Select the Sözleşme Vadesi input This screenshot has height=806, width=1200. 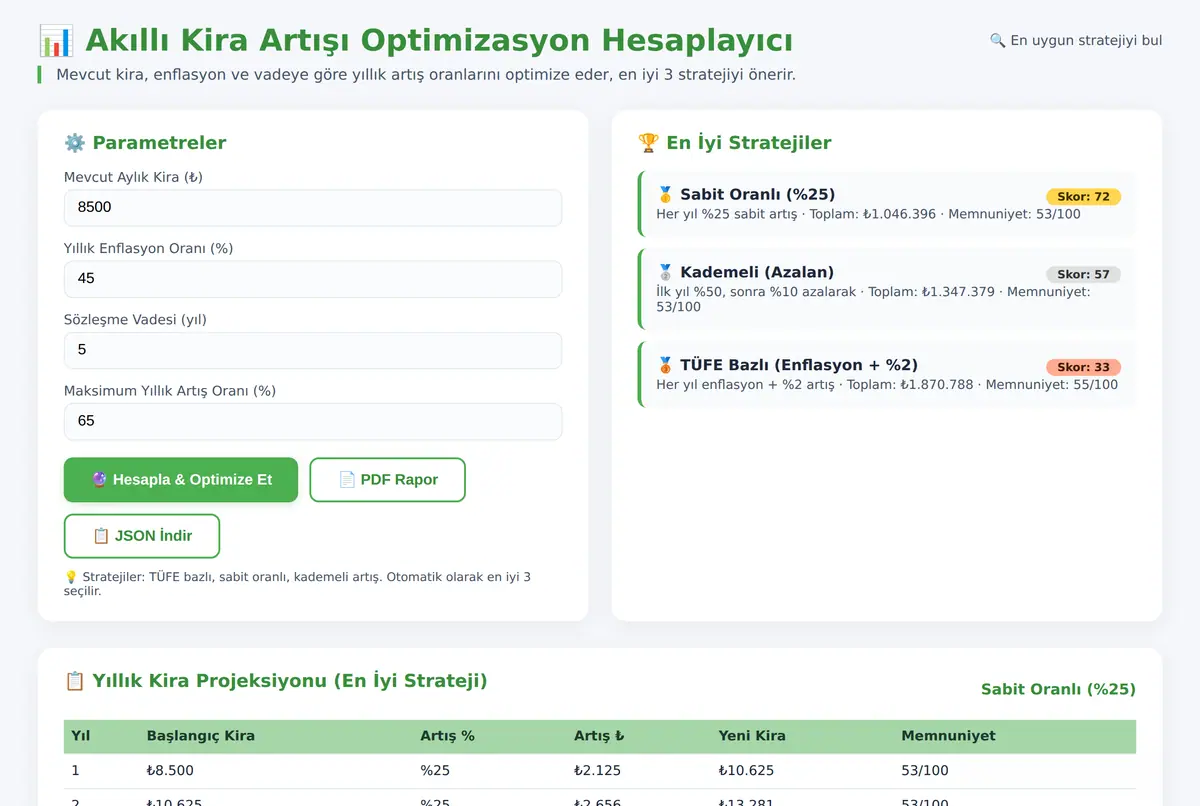click(313, 350)
